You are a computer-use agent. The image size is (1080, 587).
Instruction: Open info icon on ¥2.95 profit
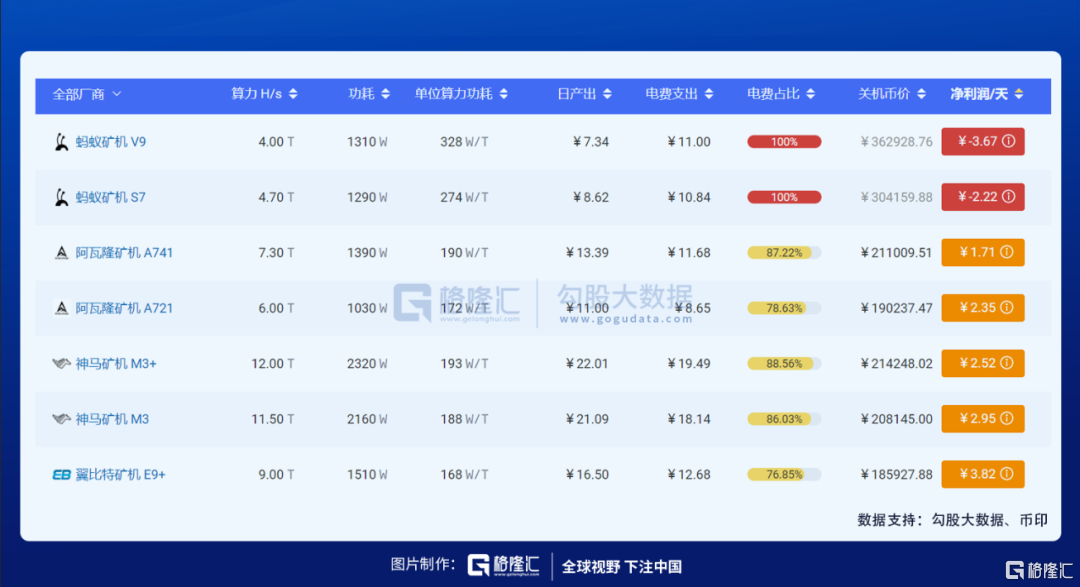click(1007, 418)
